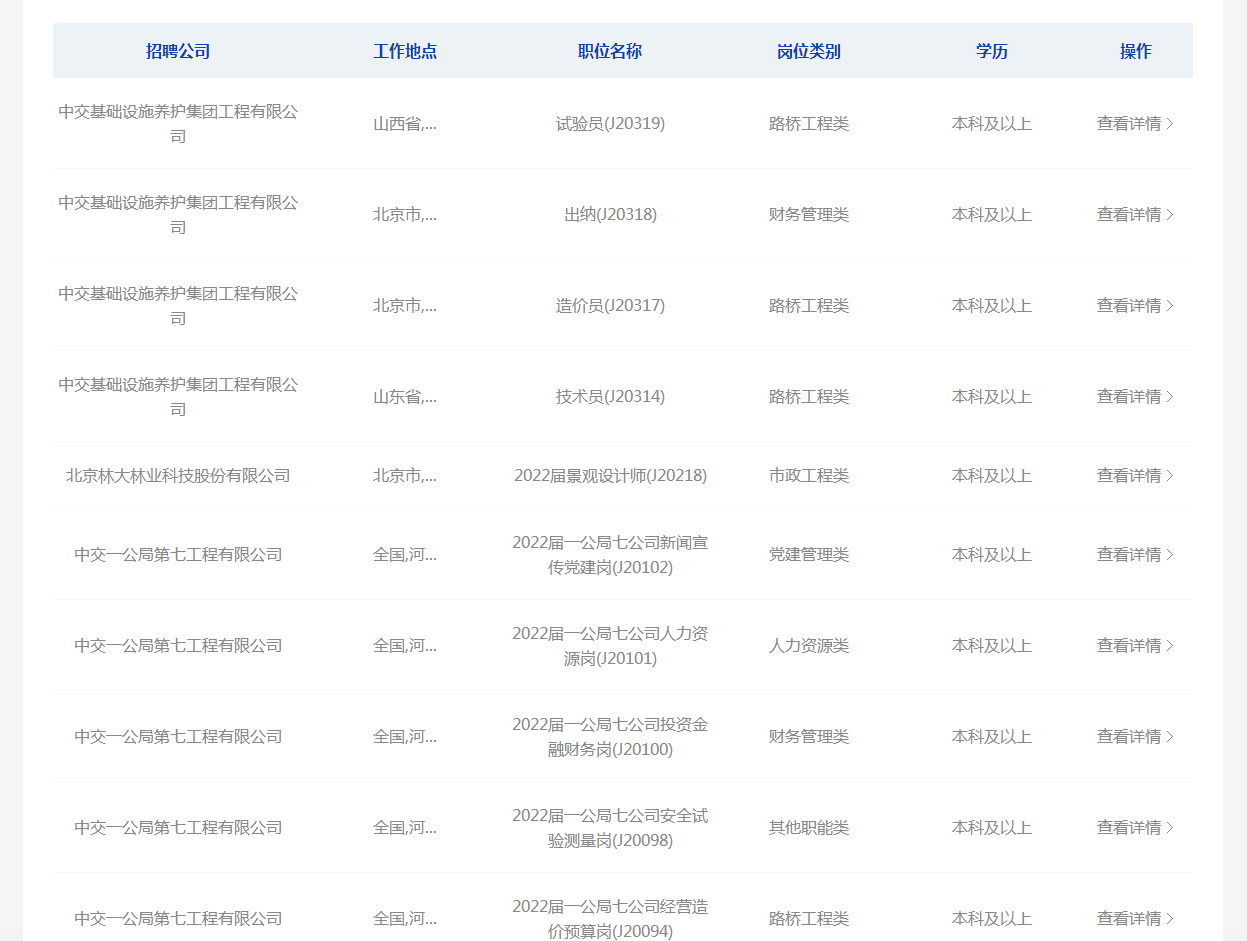Select the job title 试验员(J20319)
This screenshot has width=1247, height=941.
pos(610,124)
